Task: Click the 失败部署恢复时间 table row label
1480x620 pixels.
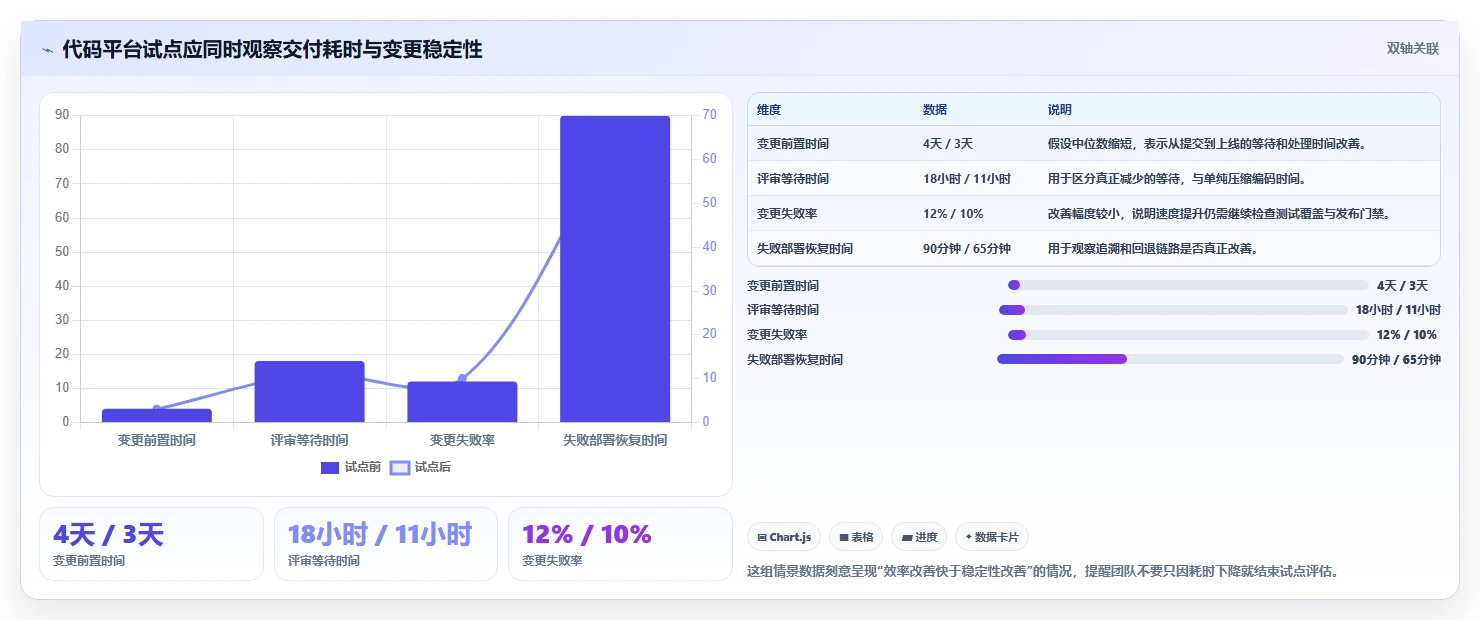Action: coord(805,249)
